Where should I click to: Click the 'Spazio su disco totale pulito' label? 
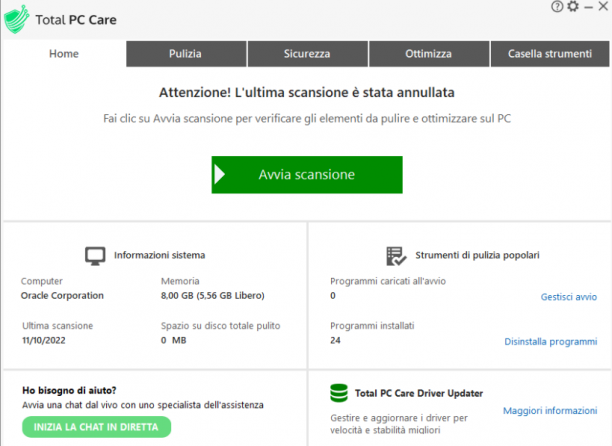tap(221, 326)
